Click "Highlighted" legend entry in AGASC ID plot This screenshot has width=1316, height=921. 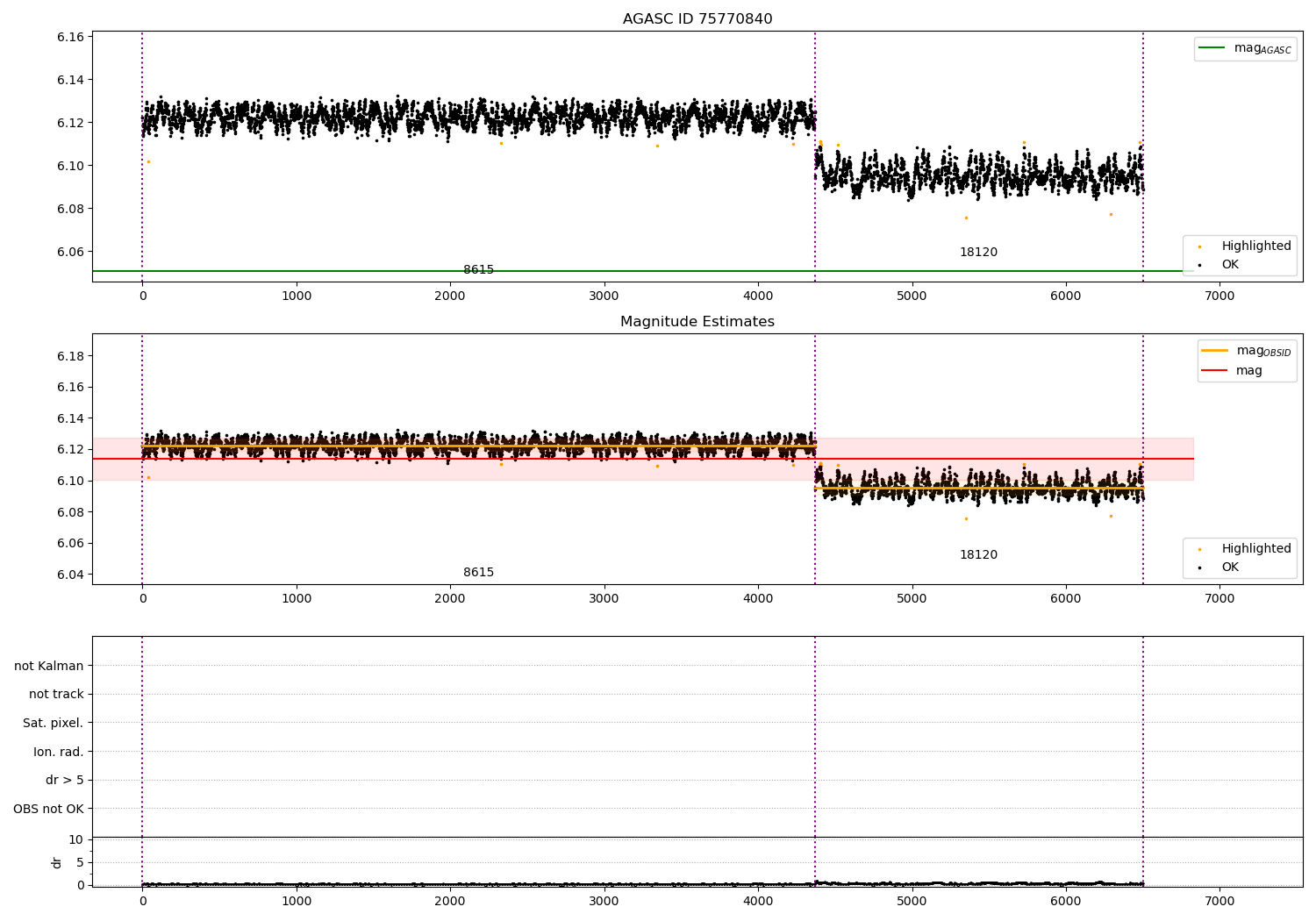1256,246
